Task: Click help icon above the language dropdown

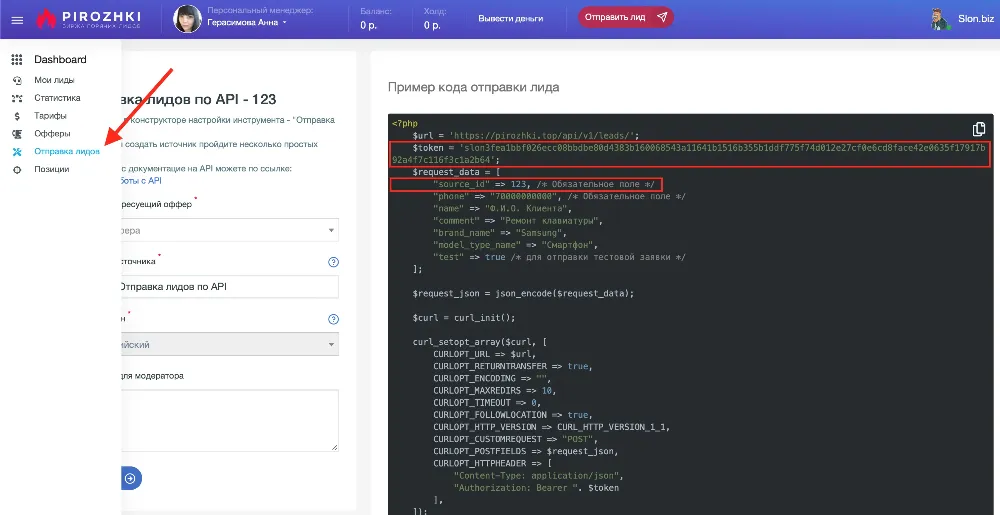Action: pyautogui.click(x=333, y=319)
